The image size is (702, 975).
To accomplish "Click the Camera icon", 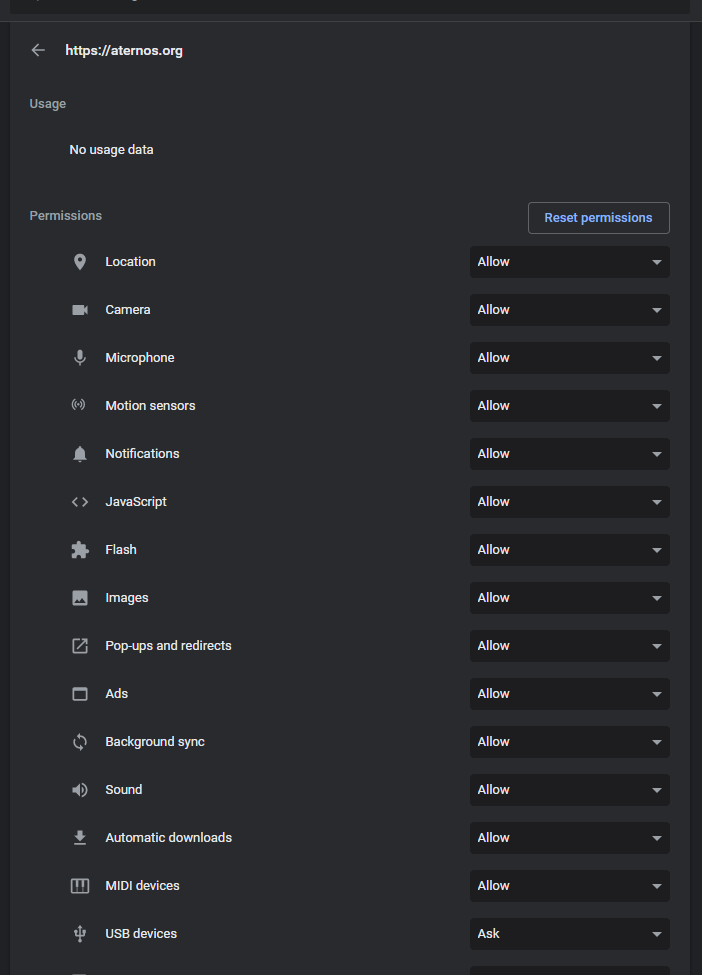I will pos(80,310).
